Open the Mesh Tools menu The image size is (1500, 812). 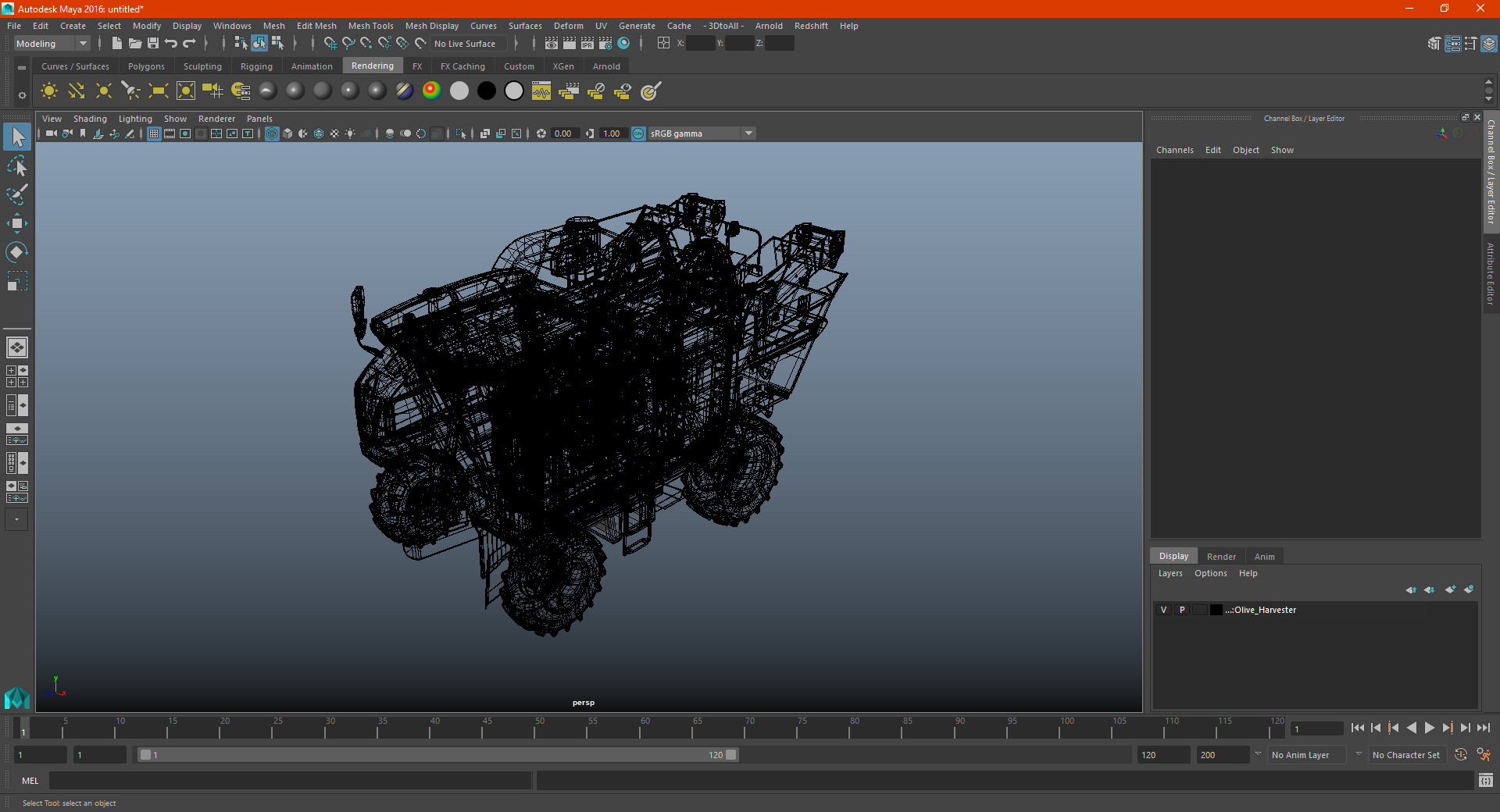(370, 26)
